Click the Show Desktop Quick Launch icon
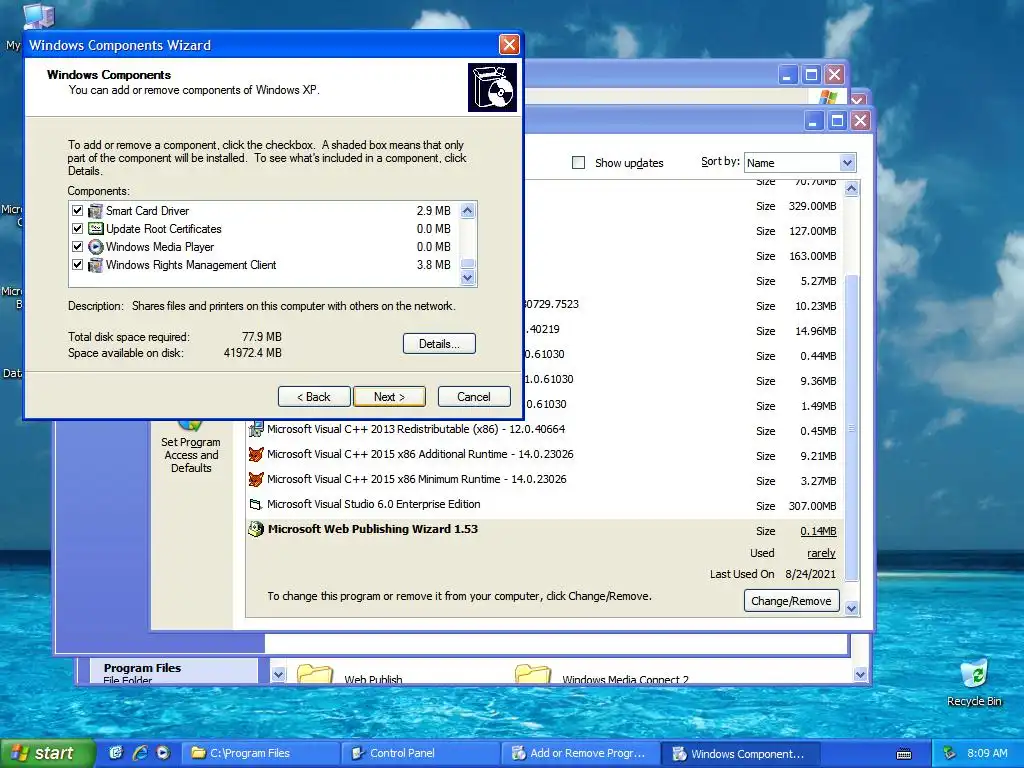 116,753
